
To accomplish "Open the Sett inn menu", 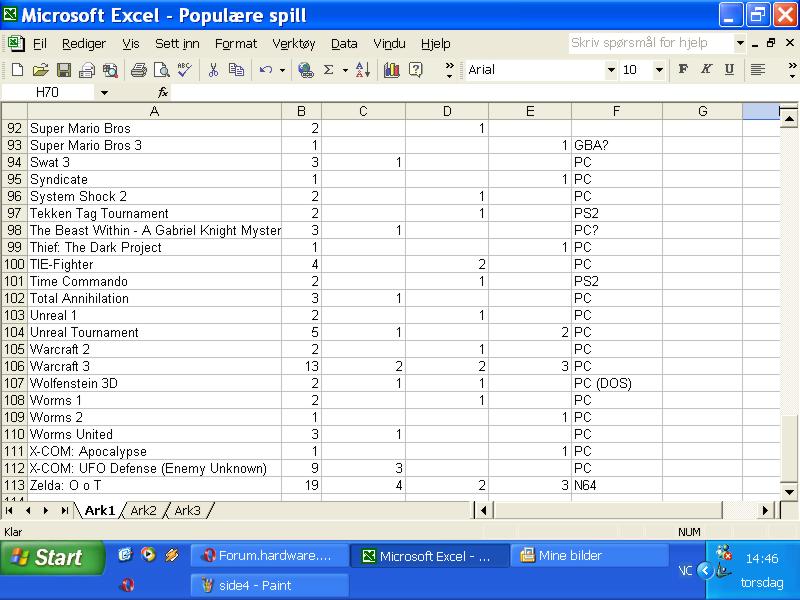I will point(177,44).
